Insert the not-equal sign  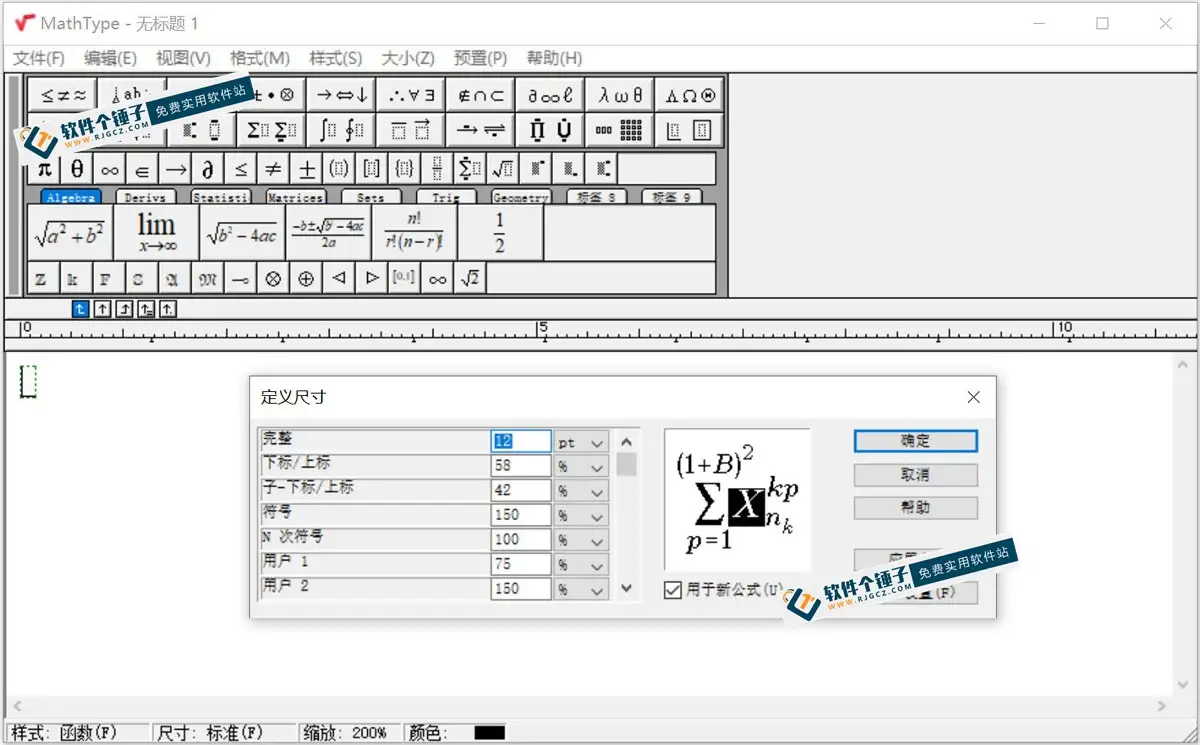click(273, 169)
